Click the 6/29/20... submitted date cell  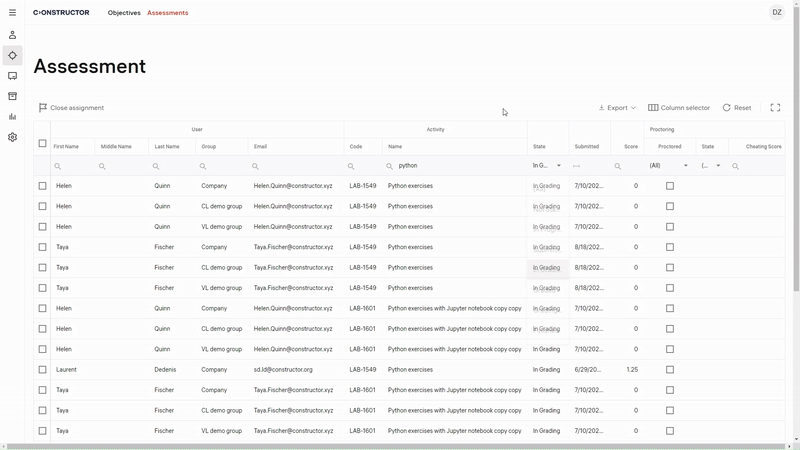pyautogui.click(x=588, y=370)
